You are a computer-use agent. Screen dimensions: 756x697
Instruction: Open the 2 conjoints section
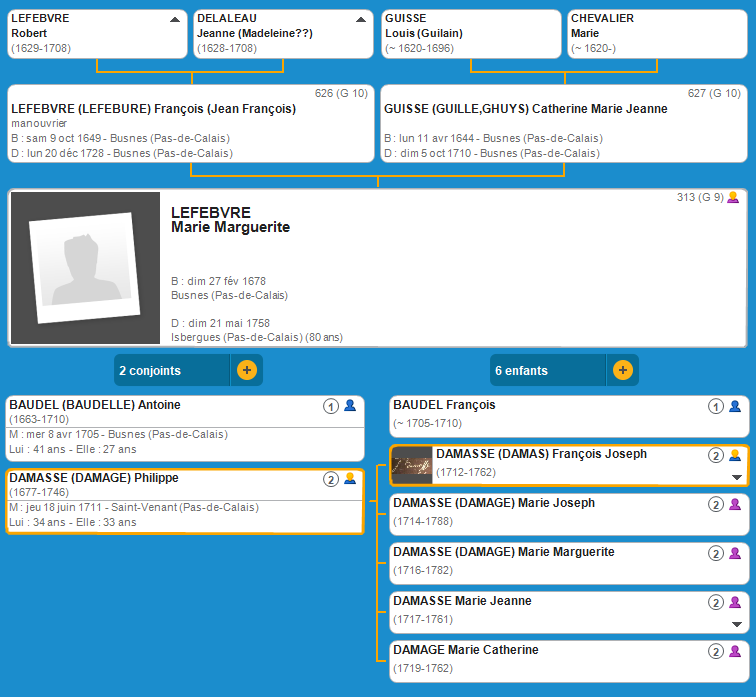click(x=171, y=370)
